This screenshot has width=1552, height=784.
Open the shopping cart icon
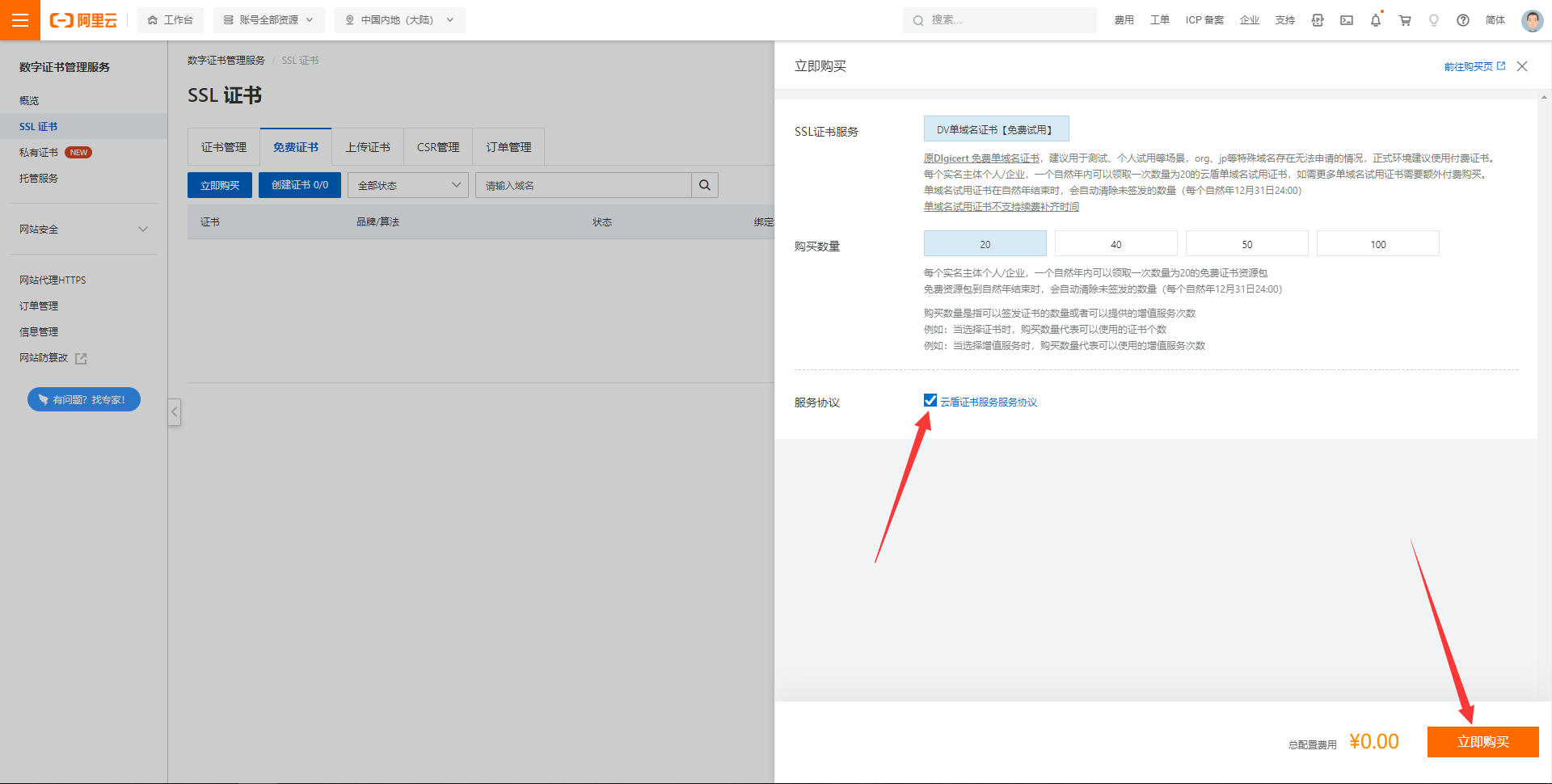click(1405, 20)
